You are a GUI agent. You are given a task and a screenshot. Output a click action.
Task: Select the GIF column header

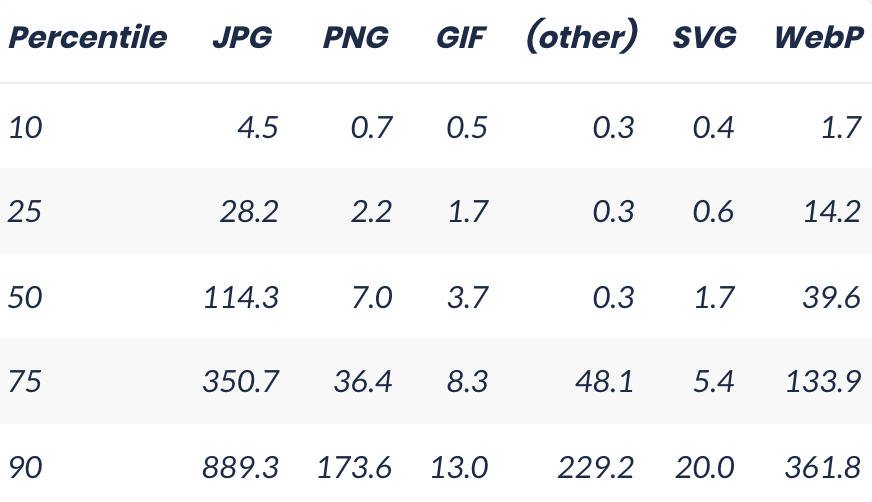pos(461,37)
